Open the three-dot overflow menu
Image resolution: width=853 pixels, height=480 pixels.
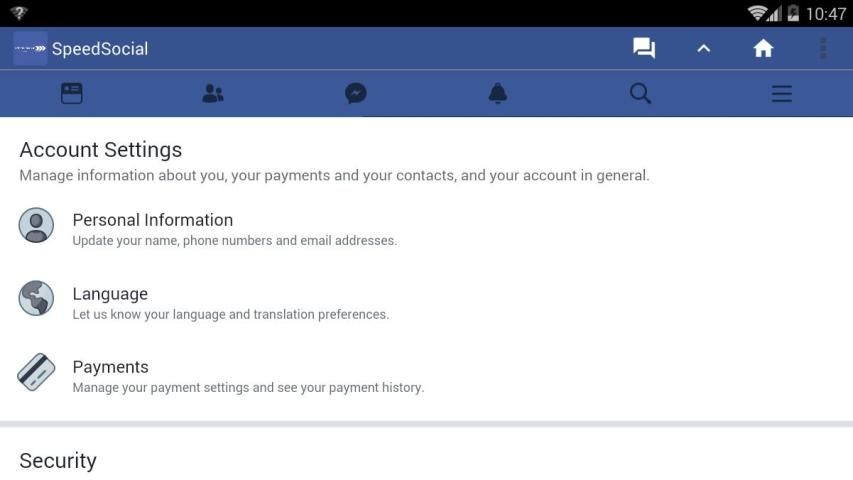823,49
